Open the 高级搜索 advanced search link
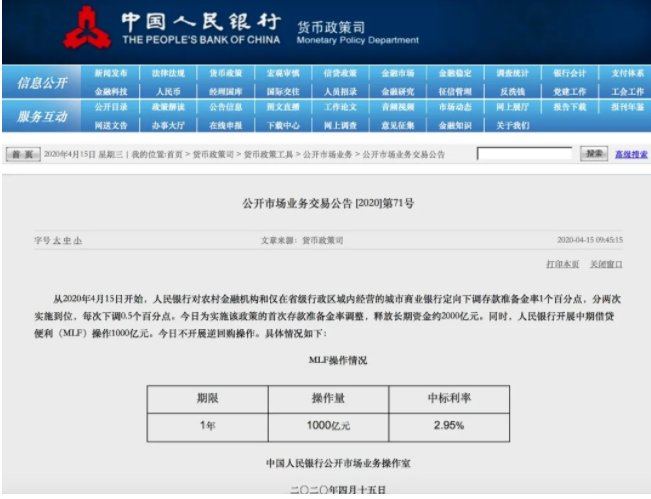The width and height of the screenshot is (651, 499). click(631, 154)
